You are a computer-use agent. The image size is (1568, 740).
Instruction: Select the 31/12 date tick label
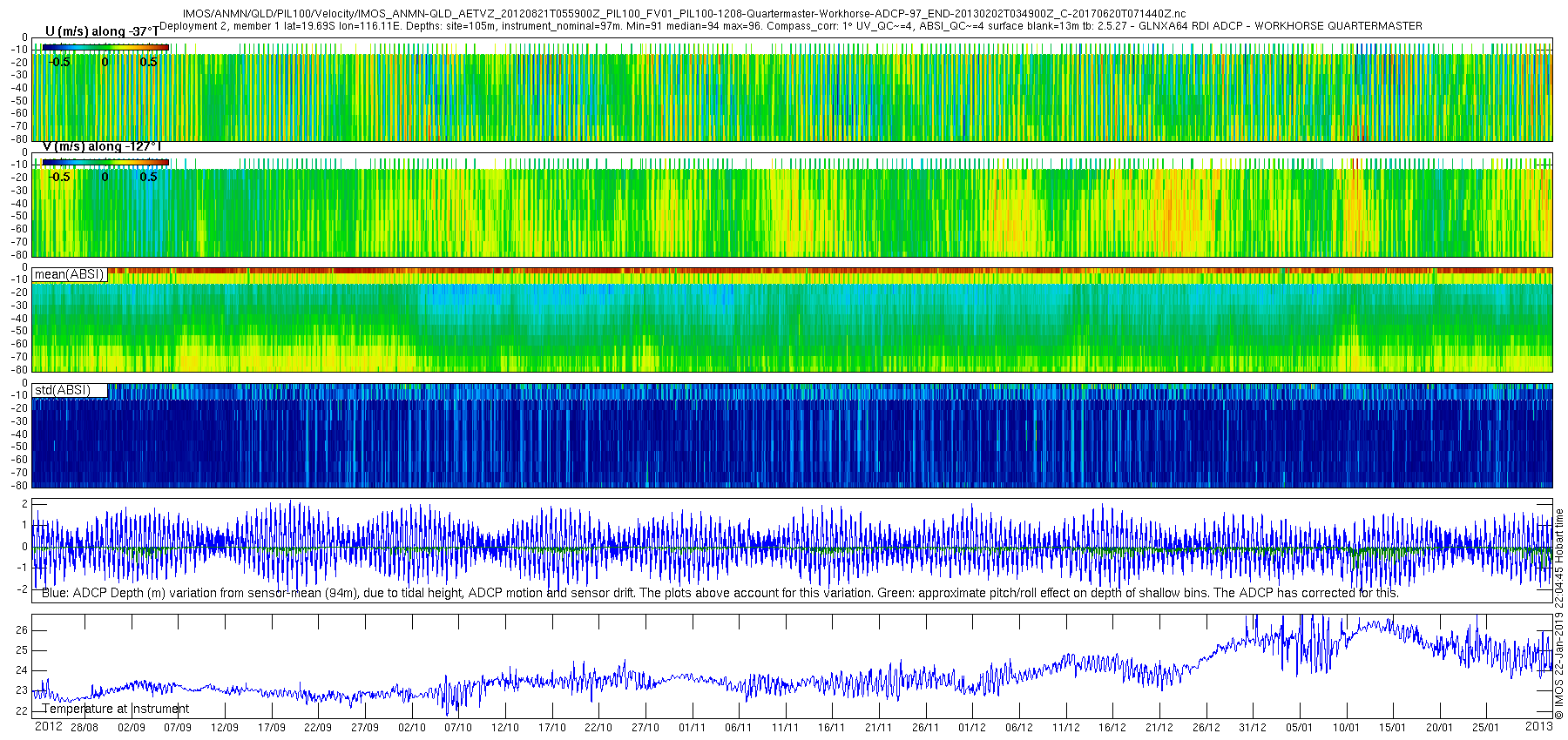pyautogui.click(x=1253, y=728)
